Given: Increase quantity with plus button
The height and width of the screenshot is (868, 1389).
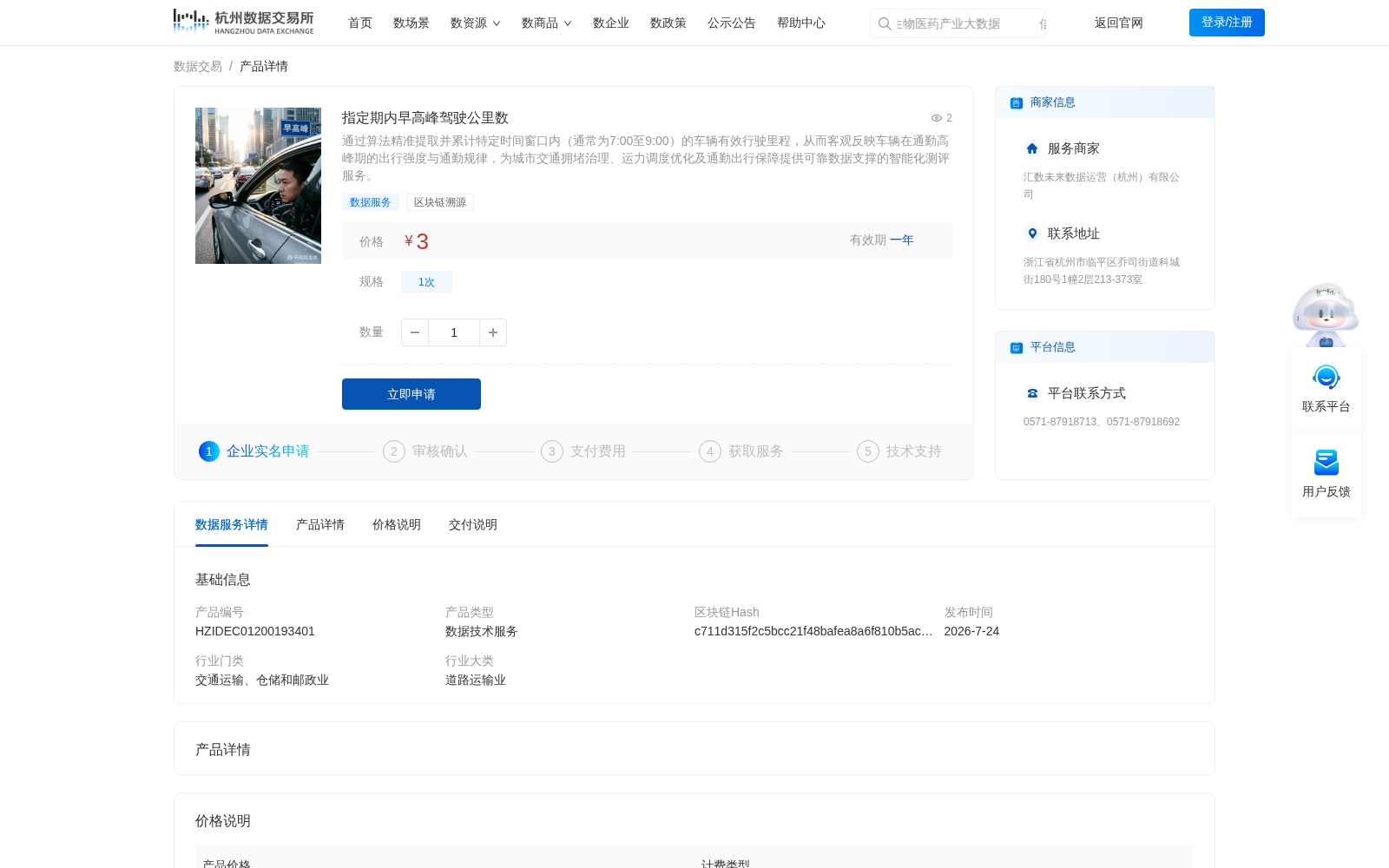Looking at the screenshot, I should (493, 332).
